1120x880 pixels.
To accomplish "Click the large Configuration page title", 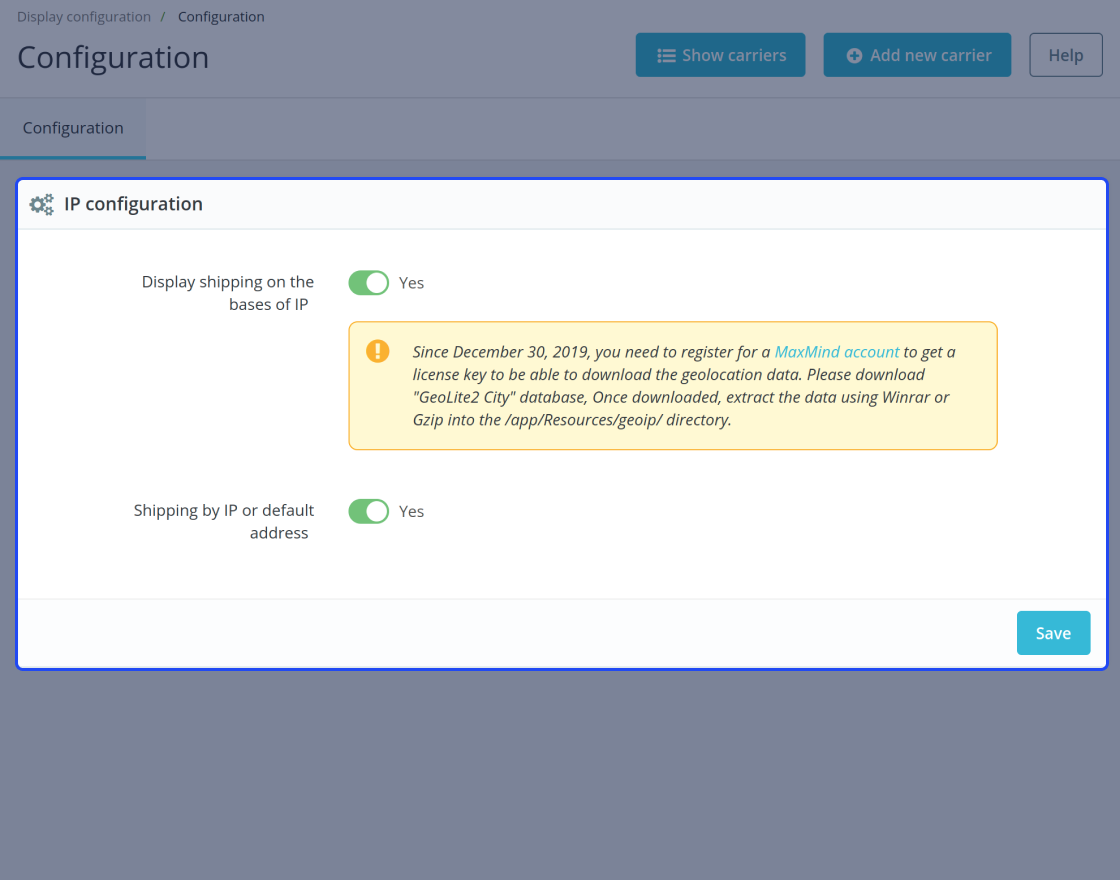I will point(113,57).
